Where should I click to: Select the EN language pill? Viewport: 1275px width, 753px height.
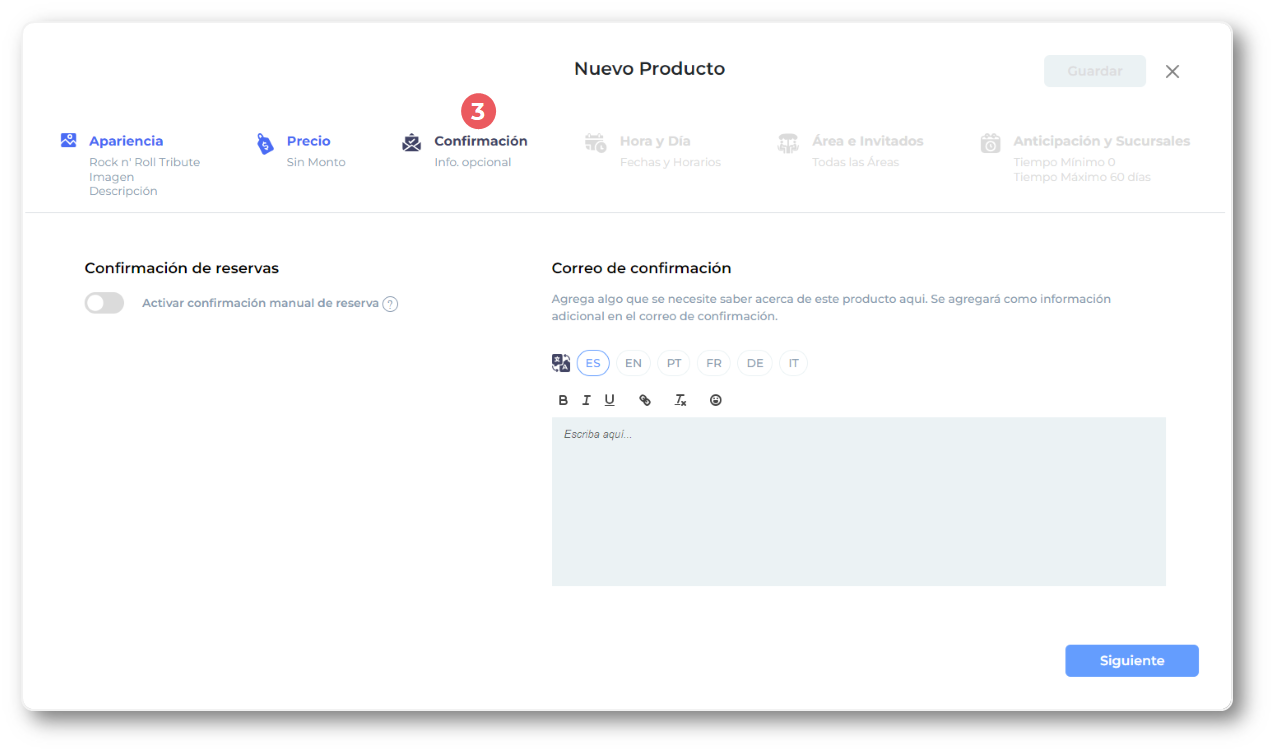pyautogui.click(x=633, y=363)
